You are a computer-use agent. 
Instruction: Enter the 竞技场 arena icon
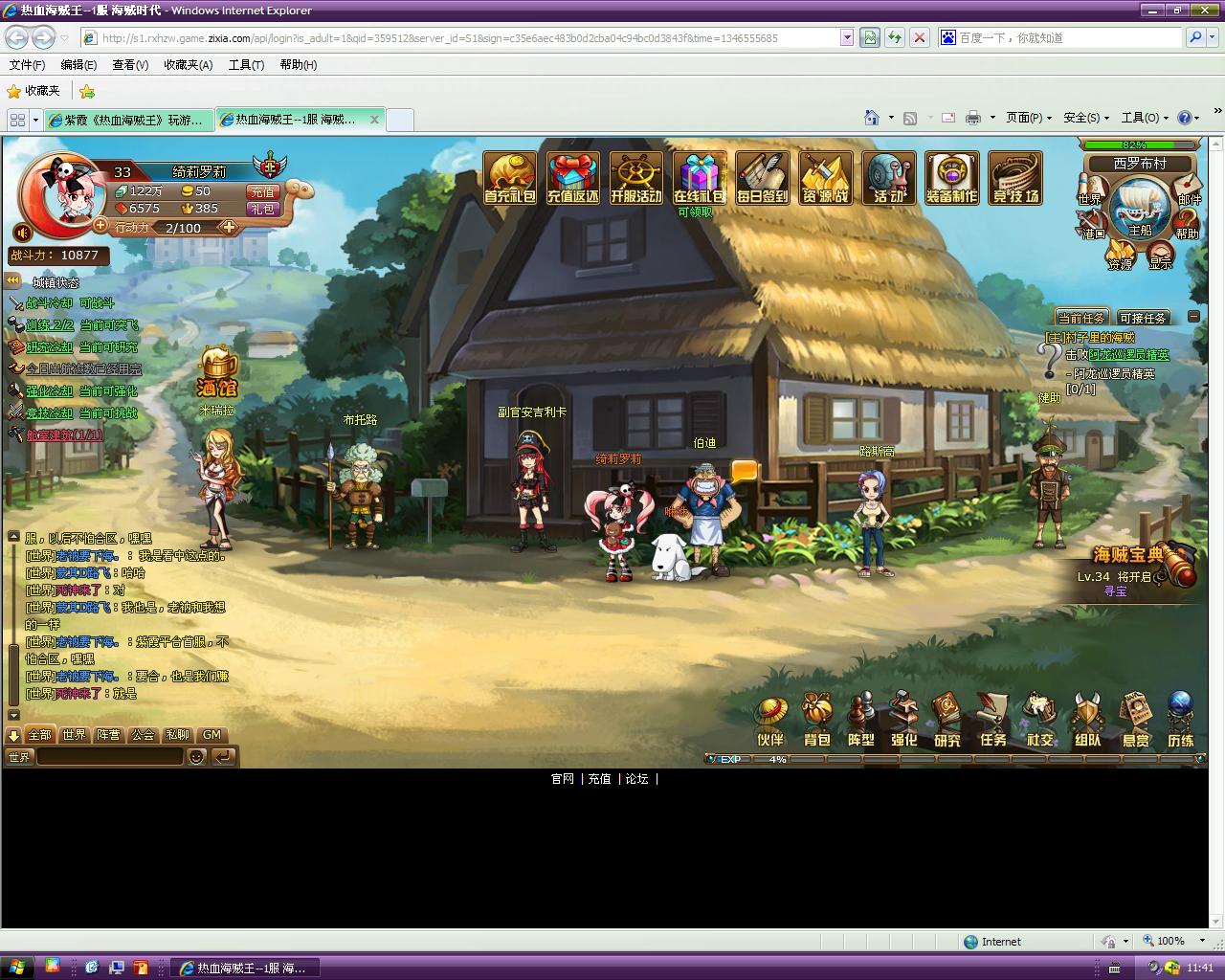[1015, 178]
